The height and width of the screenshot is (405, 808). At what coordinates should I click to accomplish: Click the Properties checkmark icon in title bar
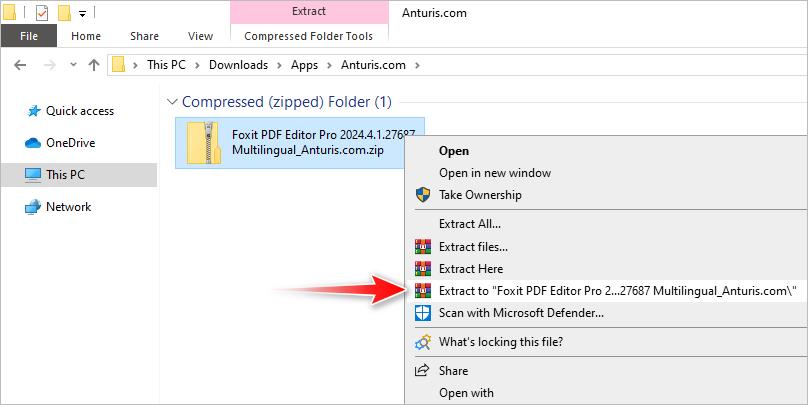41,13
